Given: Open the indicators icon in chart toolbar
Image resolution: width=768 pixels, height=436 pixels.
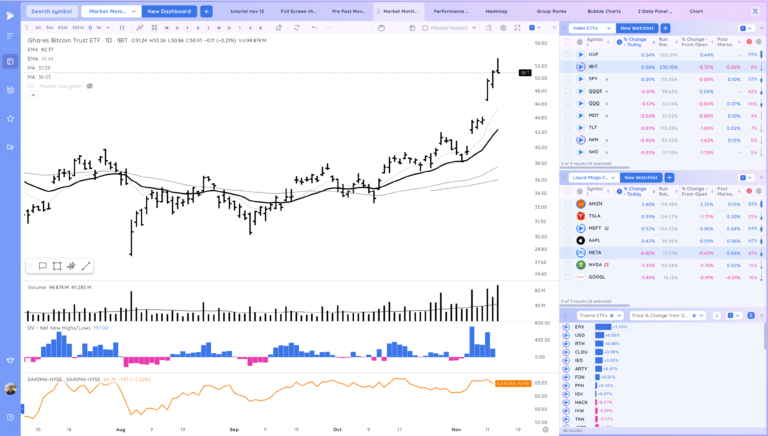Looking at the screenshot, I should [x=139, y=28].
